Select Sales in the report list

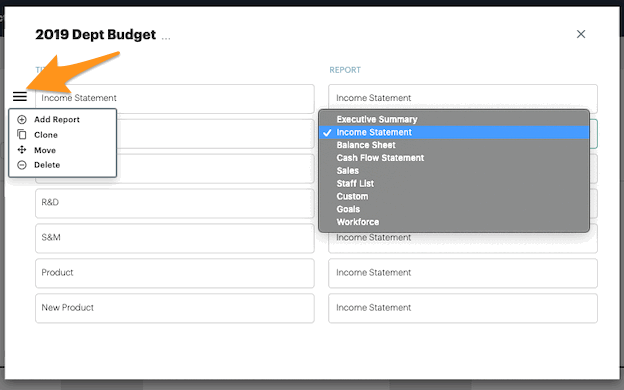click(454, 170)
